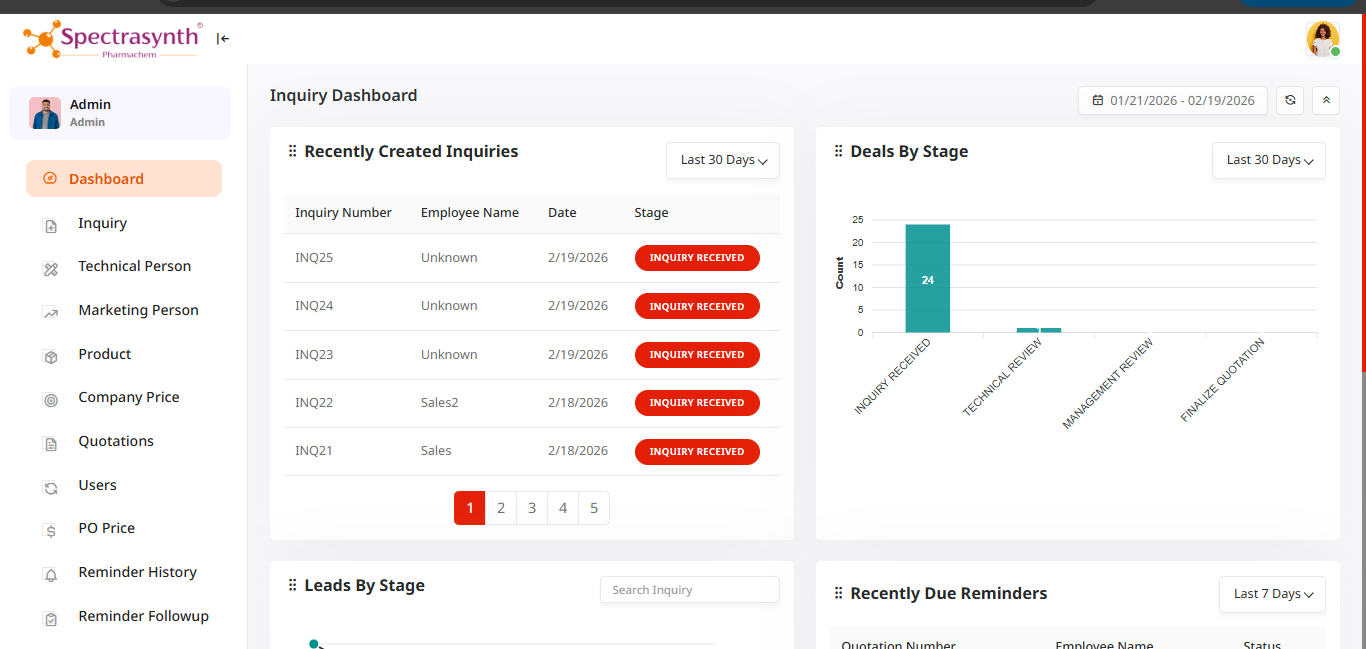Open Last 30 Days dropdown in Recently Created Inquiries
The width and height of the screenshot is (1366, 649).
click(x=722, y=160)
